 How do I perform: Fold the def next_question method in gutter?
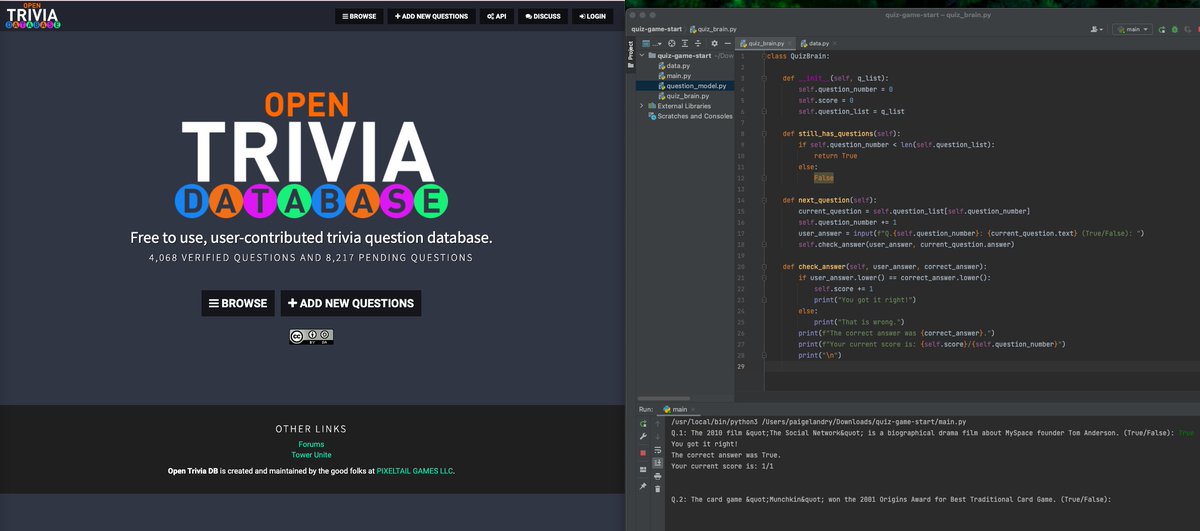[763, 200]
